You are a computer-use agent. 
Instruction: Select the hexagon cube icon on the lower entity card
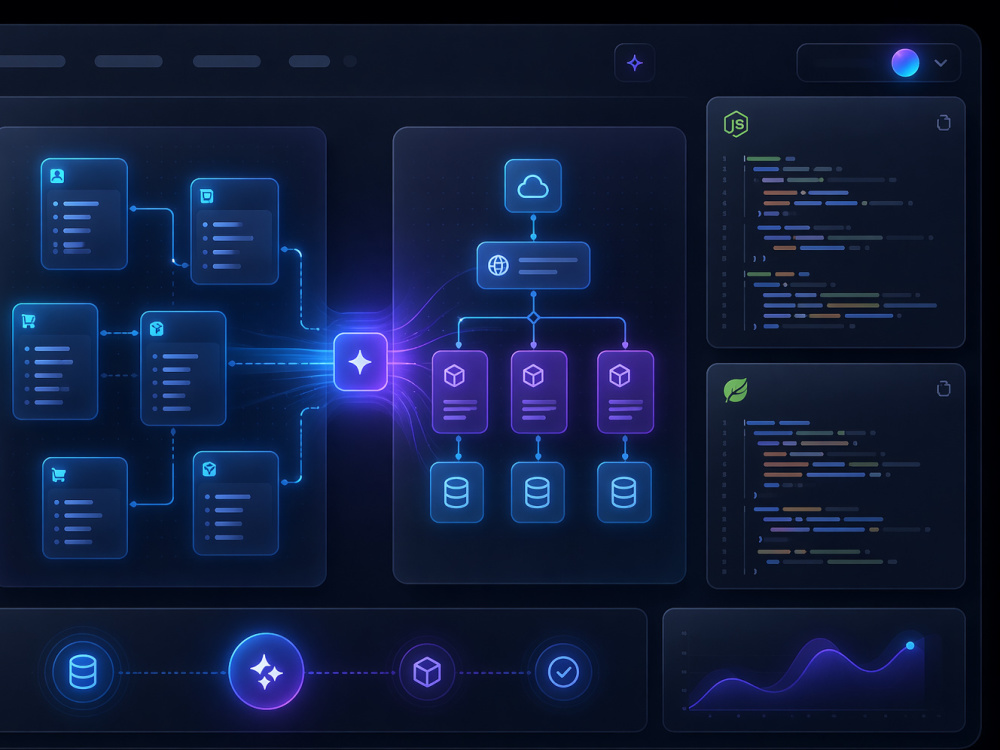pyautogui.click(x=209, y=469)
